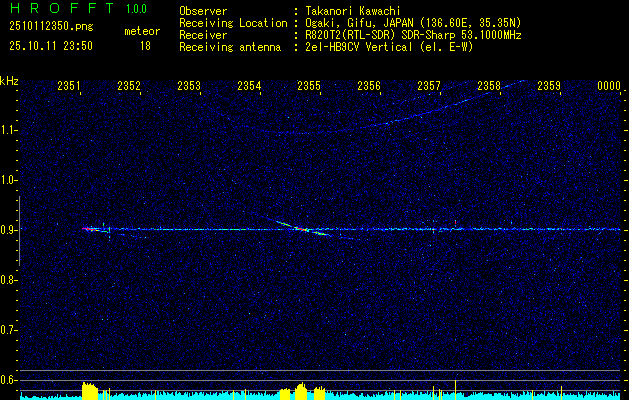Click the kHz axis unit label

[x=10, y=80]
